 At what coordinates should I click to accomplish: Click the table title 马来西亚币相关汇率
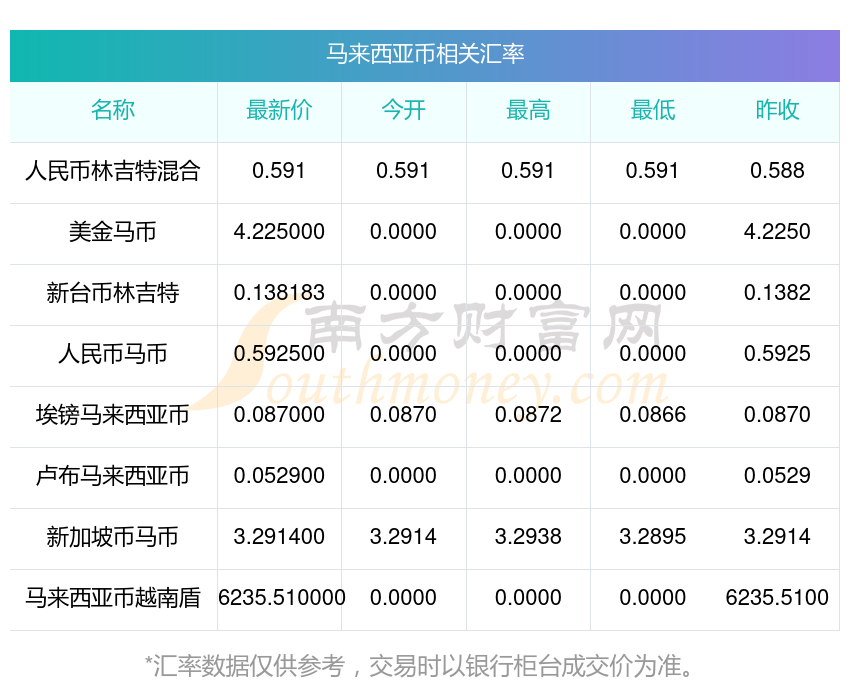click(x=425, y=54)
